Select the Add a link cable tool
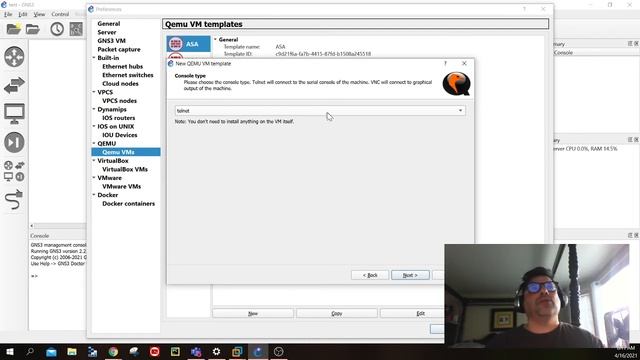This screenshot has width=640, height=360. tap(14, 200)
